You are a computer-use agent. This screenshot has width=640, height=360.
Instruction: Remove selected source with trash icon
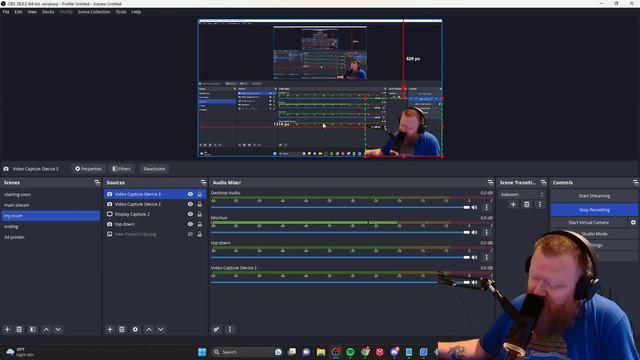point(122,329)
